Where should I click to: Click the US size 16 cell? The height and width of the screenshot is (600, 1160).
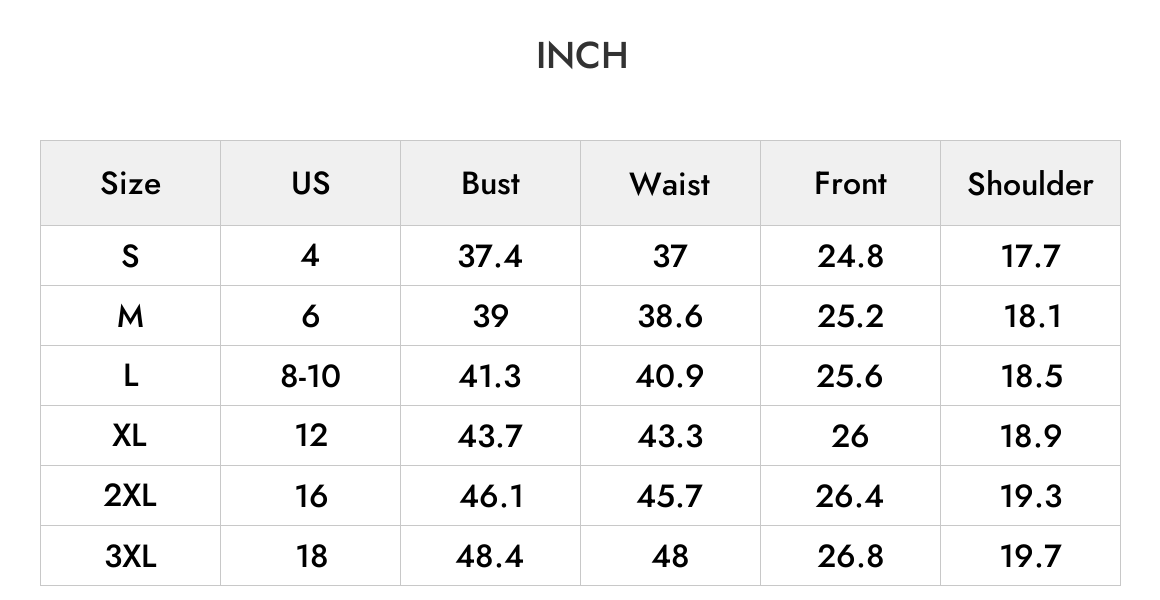tap(311, 496)
